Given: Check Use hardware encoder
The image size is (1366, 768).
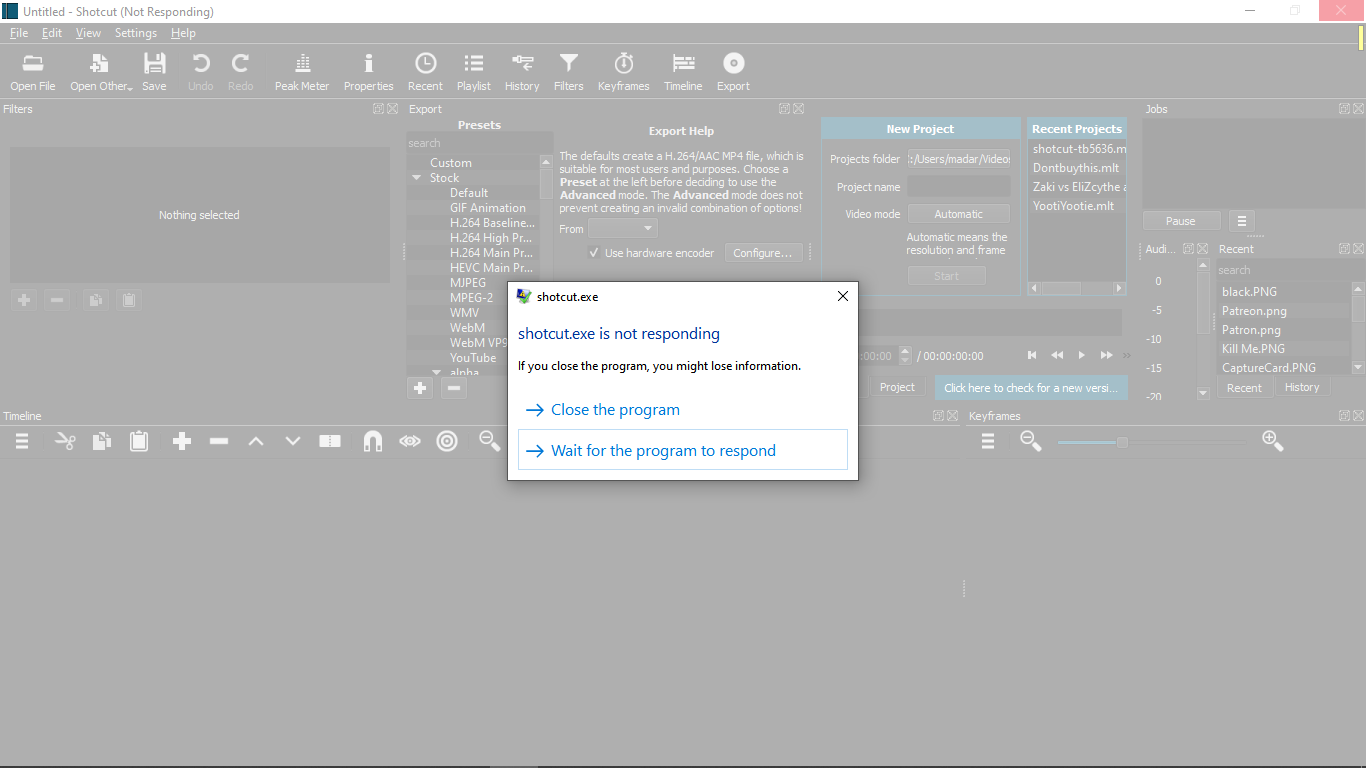Looking at the screenshot, I should (x=594, y=252).
